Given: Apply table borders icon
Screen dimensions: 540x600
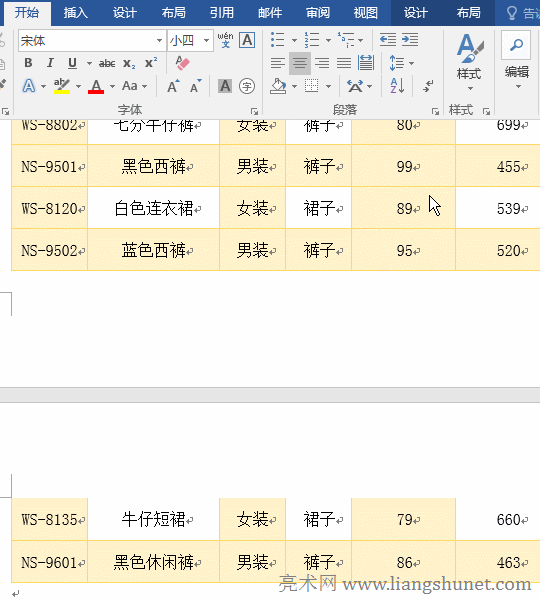Looking at the screenshot, I should click(312, 86).
